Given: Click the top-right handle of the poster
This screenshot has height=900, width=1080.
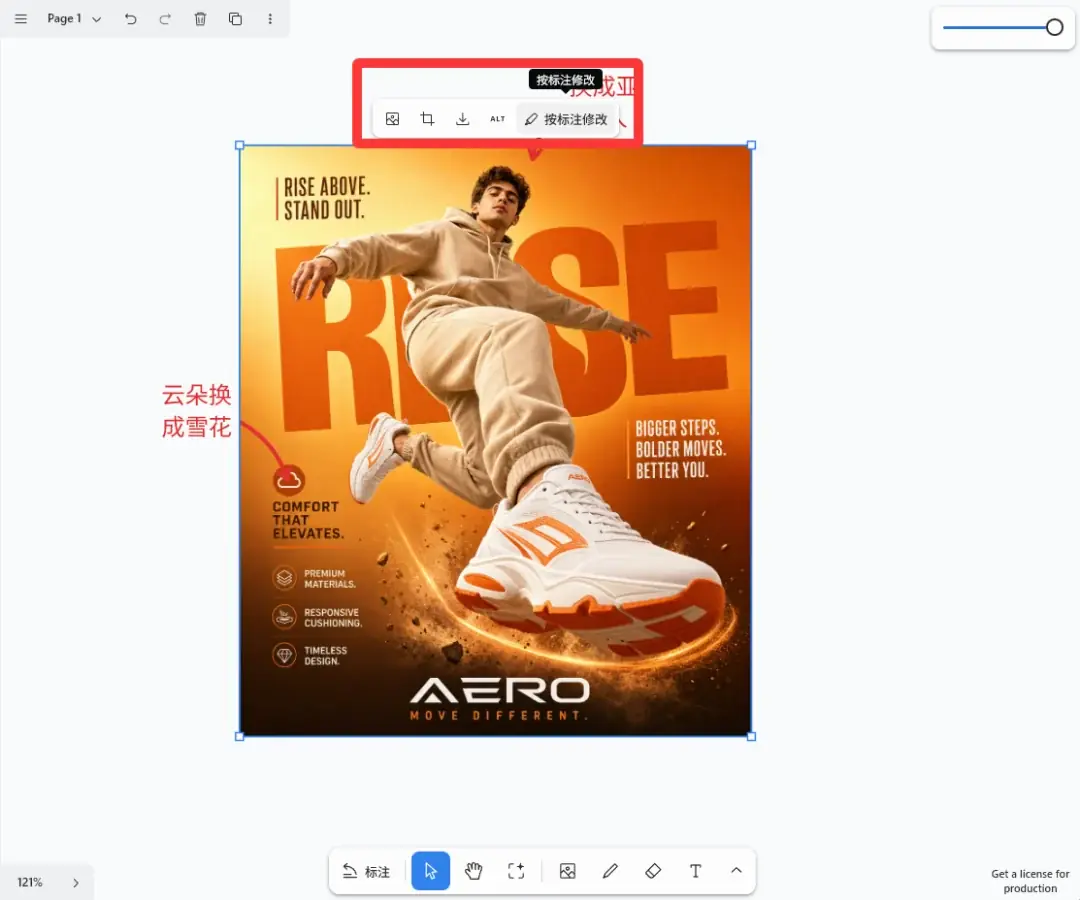Looking at the screenshot, I should [x=751, y=145].
